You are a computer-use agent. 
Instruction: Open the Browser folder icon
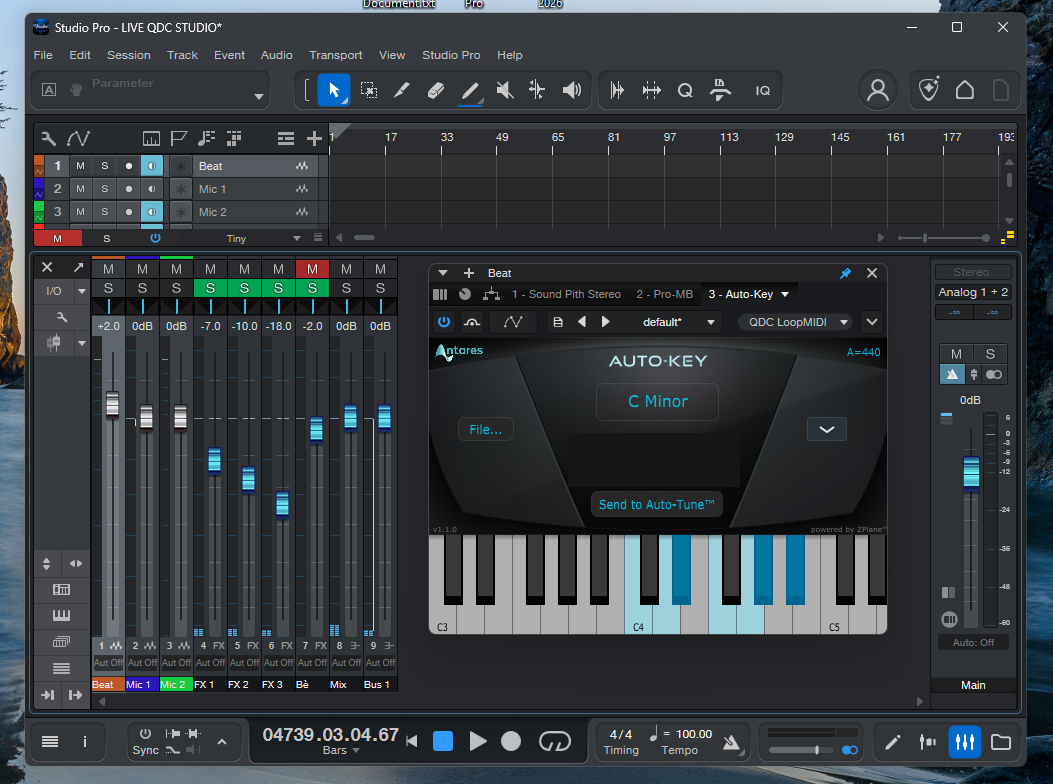[x=1001, y=742]
